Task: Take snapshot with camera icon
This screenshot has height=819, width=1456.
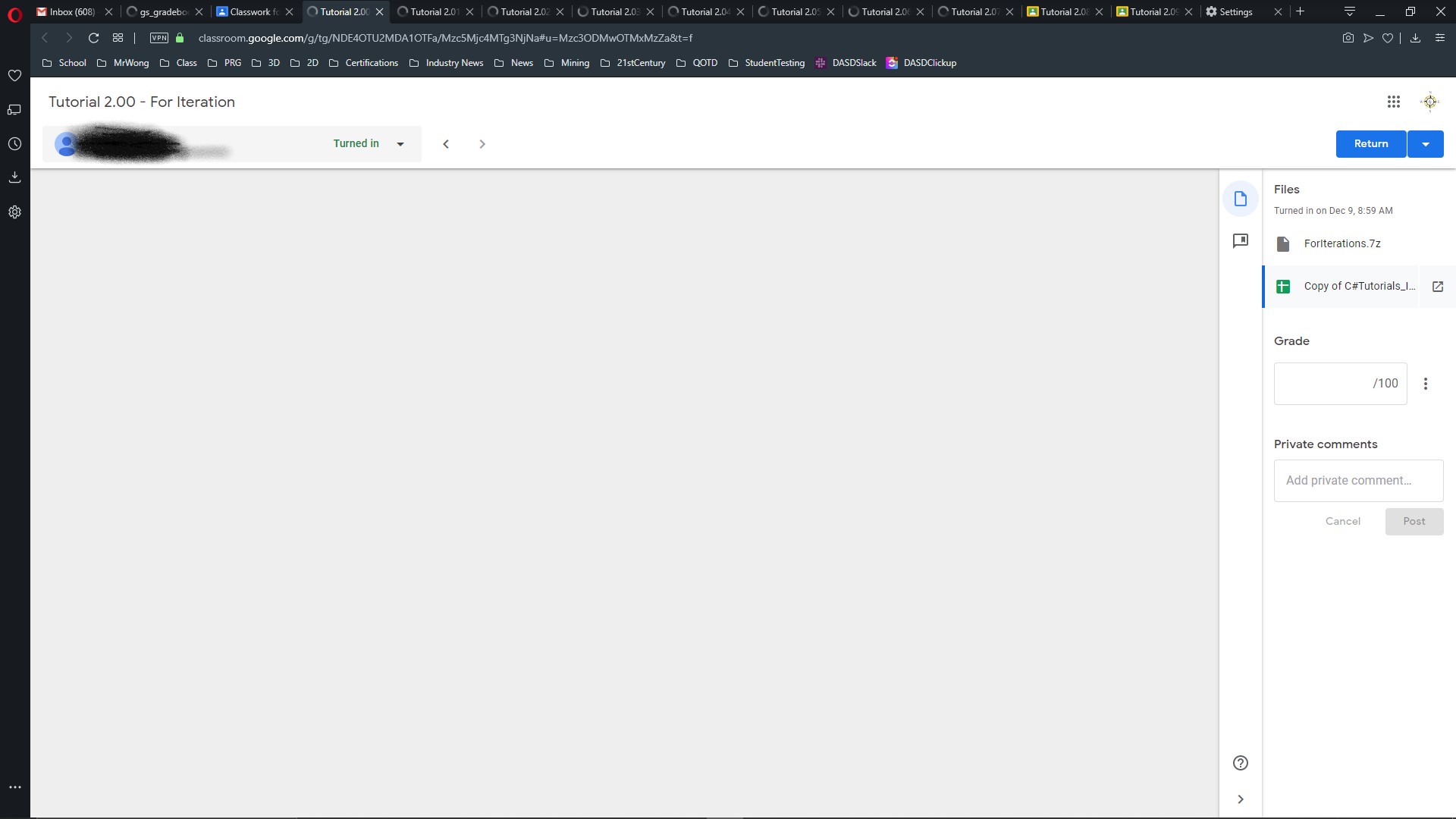Action: tap(1348, 38)
